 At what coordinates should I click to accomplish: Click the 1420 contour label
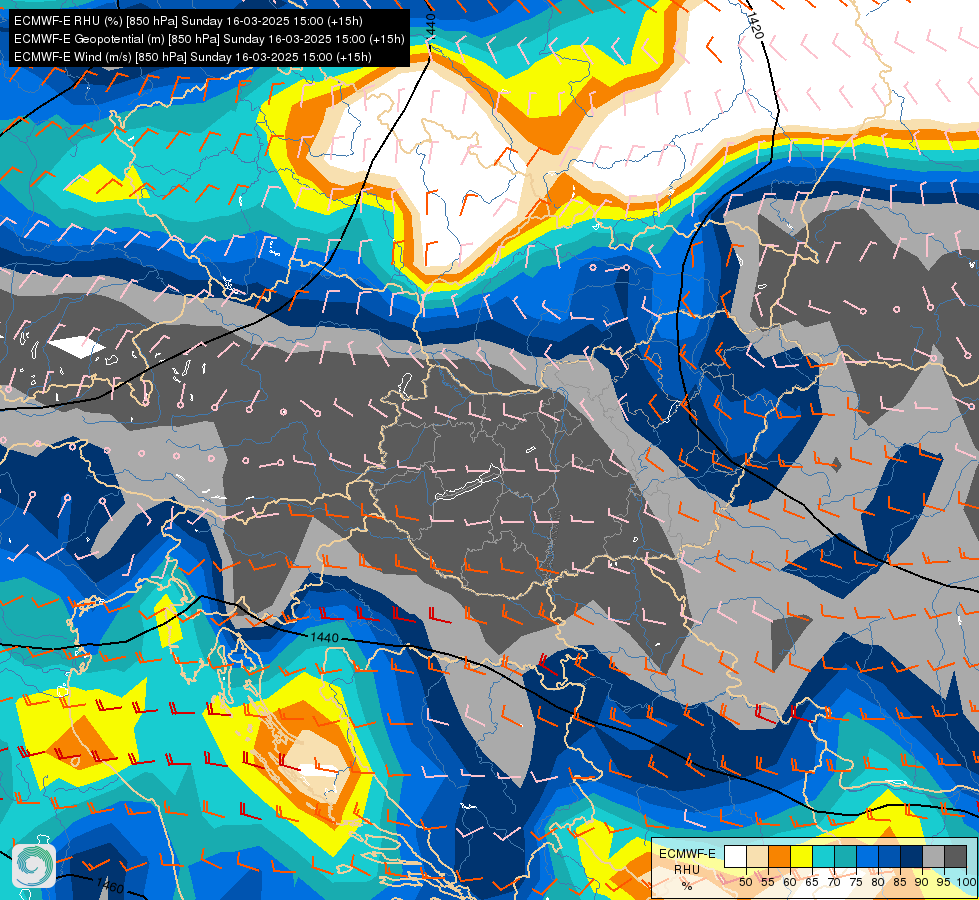755,26
